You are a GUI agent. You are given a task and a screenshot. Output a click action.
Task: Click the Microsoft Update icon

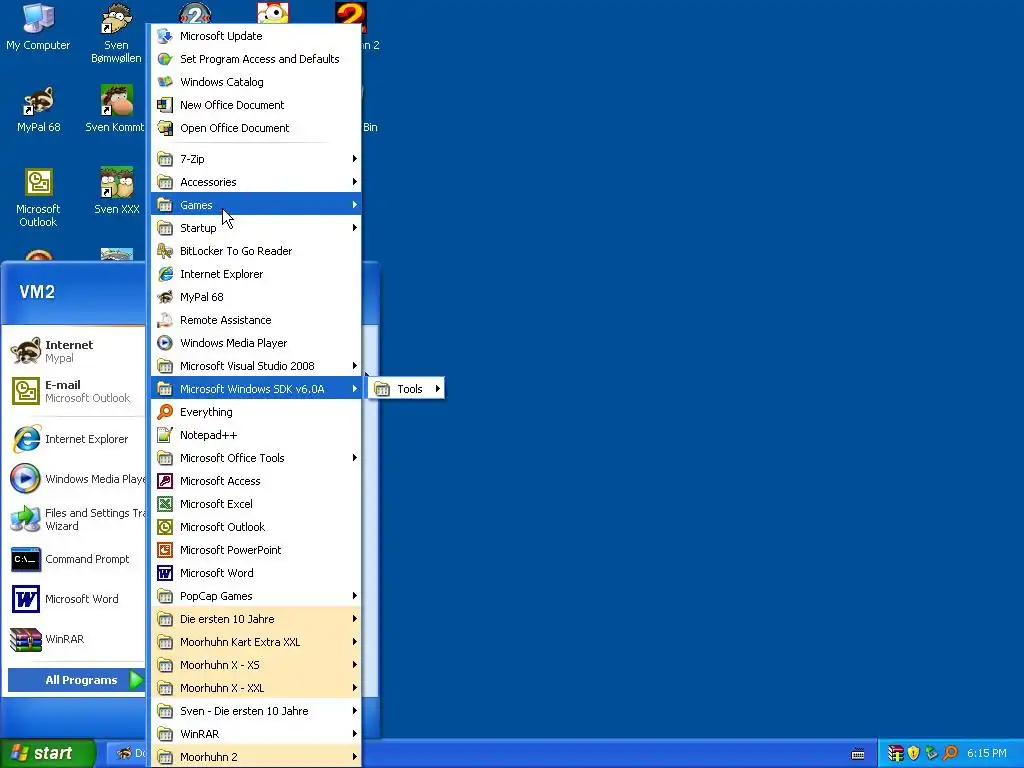coord(165,36)
